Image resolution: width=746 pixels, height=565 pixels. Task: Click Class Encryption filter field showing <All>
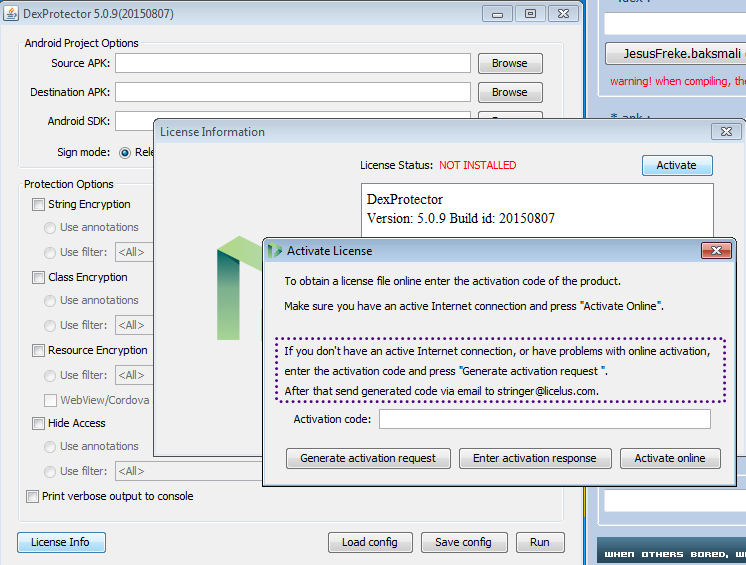134,325
